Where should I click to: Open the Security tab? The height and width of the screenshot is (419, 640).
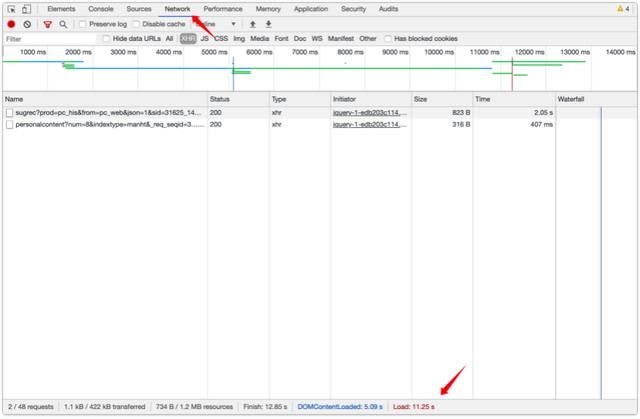coord(353,9)
